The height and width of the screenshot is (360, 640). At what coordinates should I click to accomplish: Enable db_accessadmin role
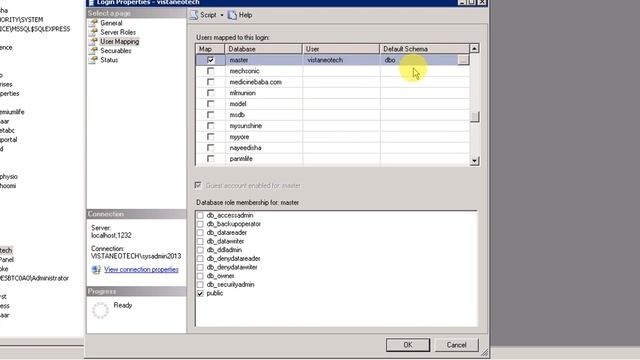point(200,215)
